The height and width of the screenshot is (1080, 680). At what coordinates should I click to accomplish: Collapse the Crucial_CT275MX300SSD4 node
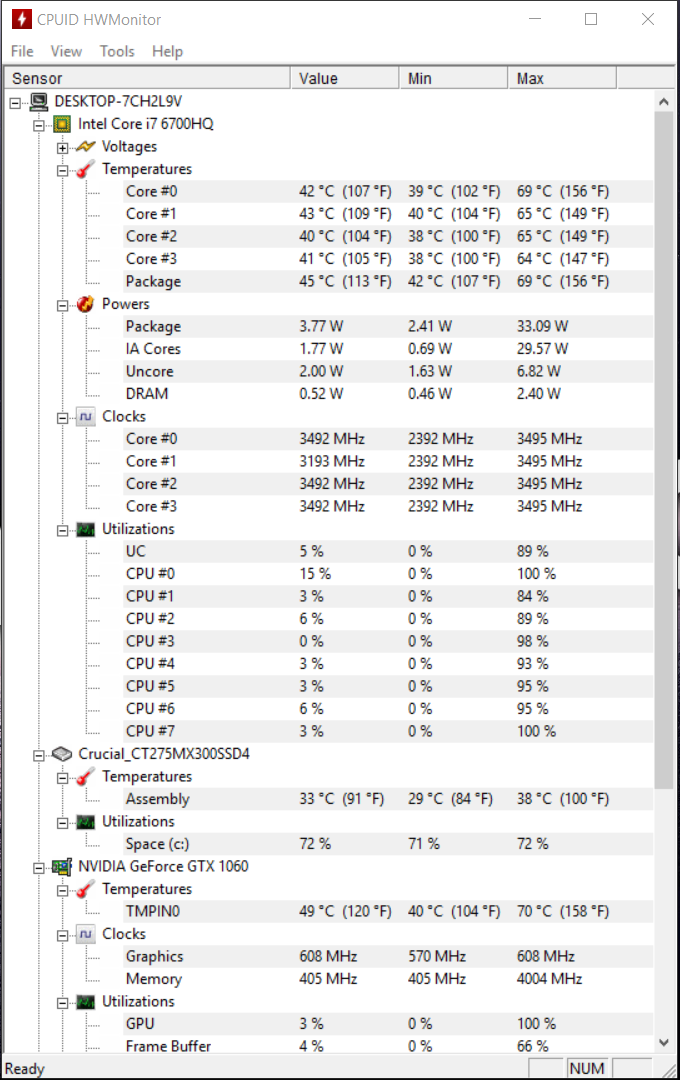(39, 756)
